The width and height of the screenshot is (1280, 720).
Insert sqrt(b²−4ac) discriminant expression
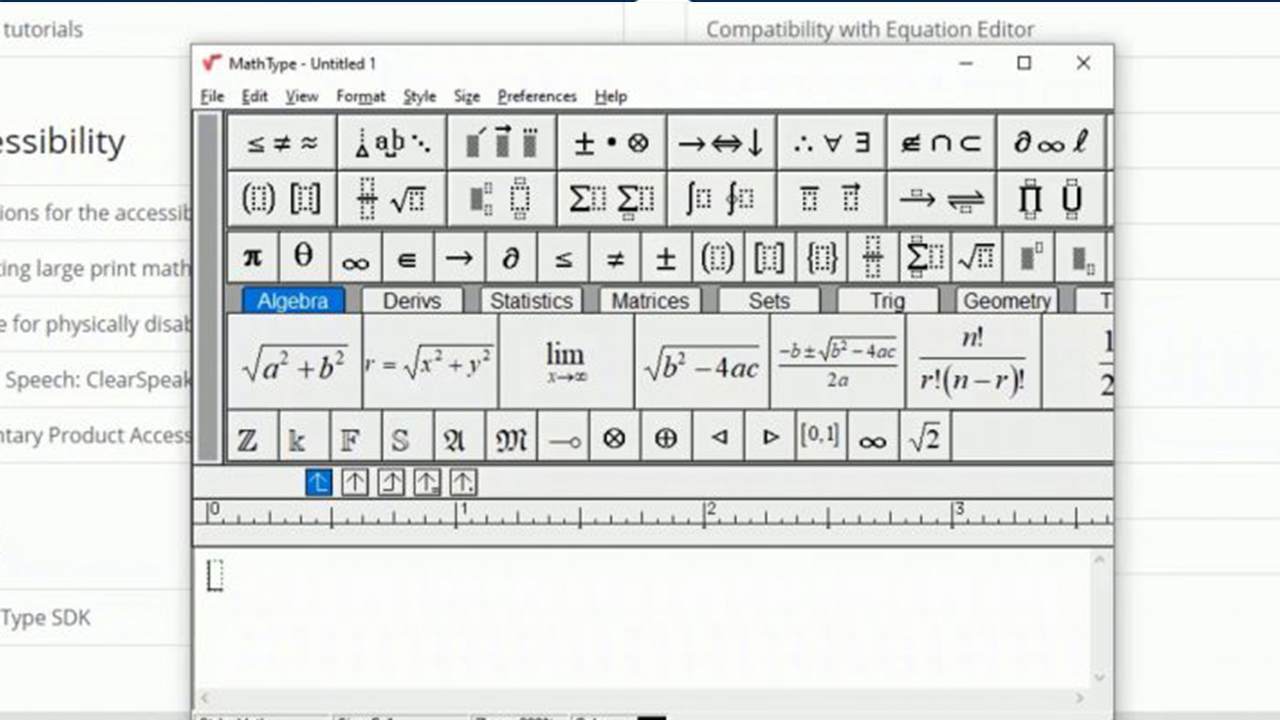702,362
